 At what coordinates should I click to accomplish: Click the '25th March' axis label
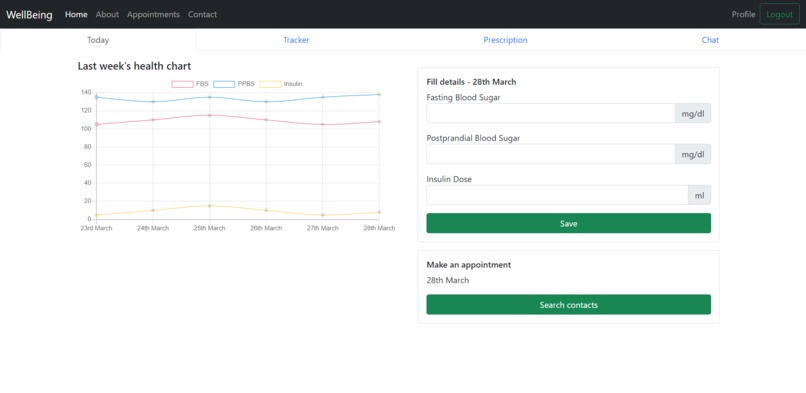pyautogui.click(x=209, y=228)
